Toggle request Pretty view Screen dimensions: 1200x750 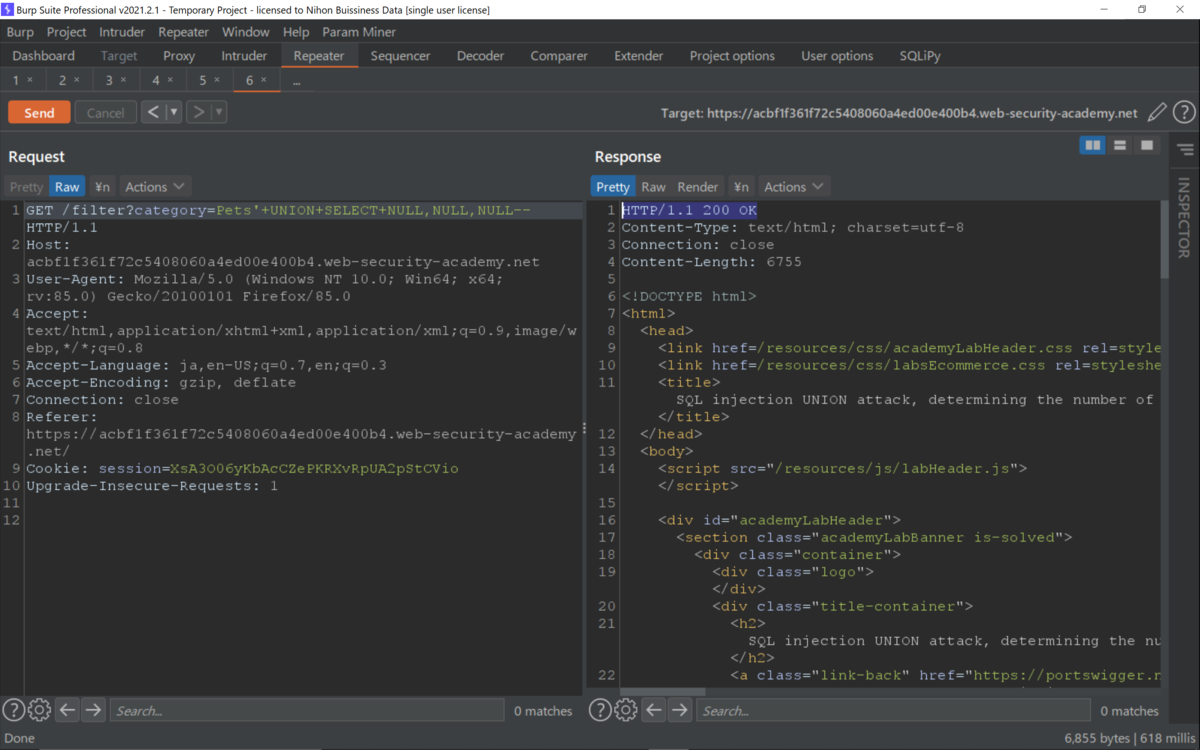27,187
